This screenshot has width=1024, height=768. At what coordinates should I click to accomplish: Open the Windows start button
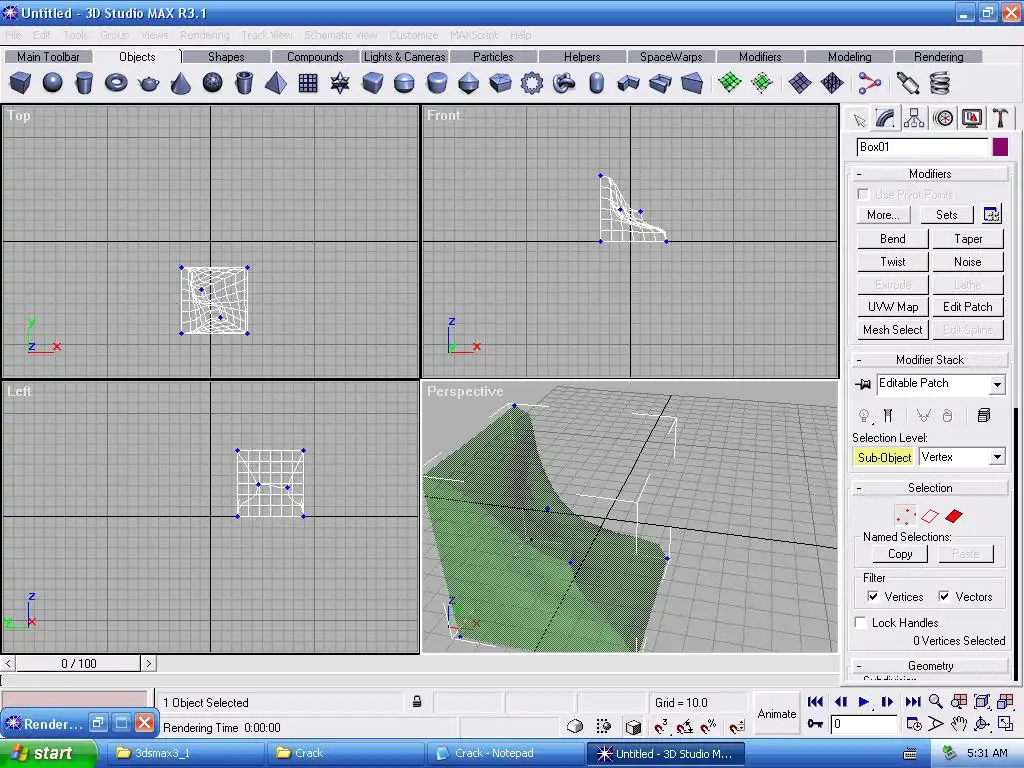[48, 753]
